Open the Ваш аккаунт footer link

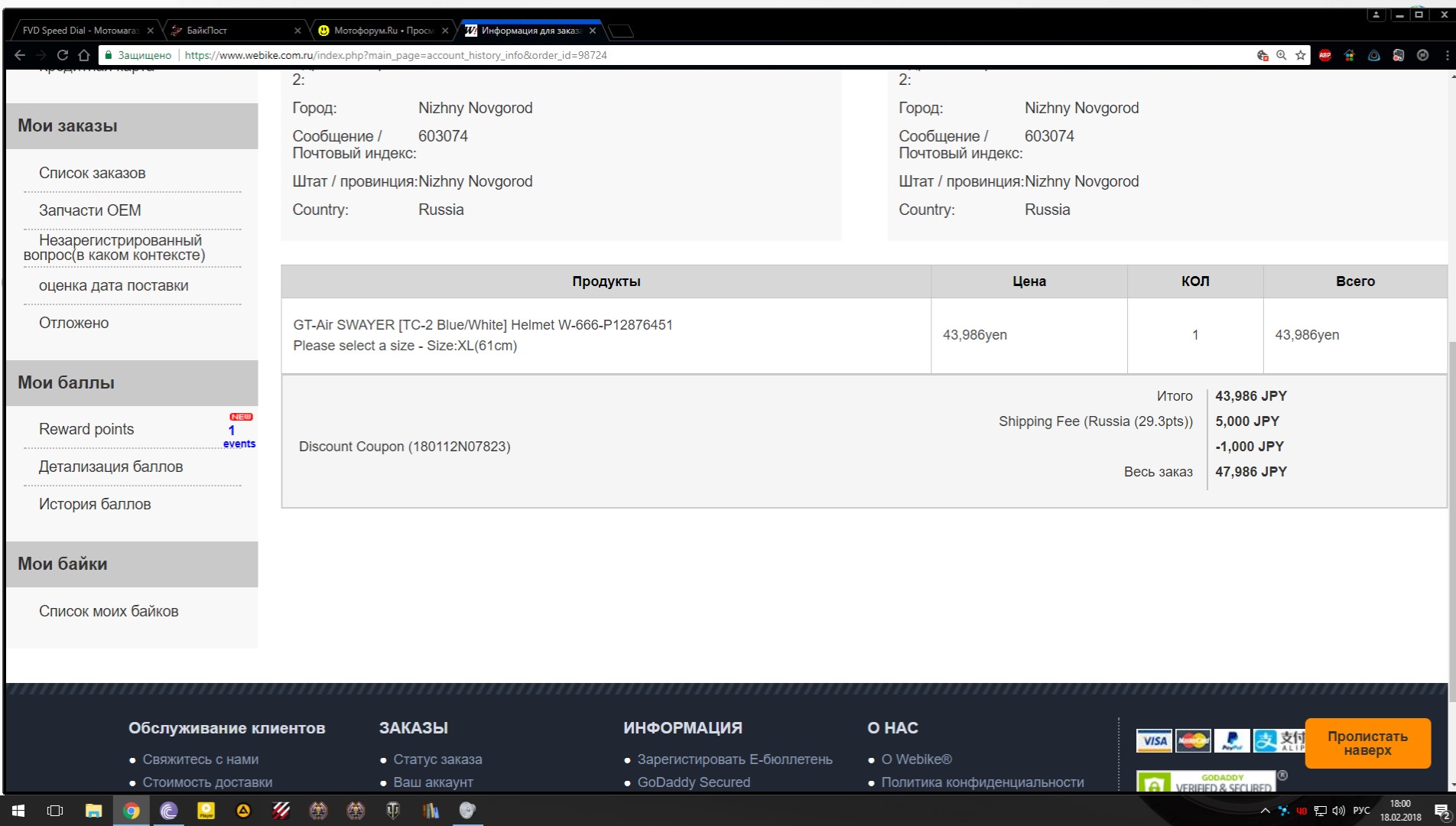click(x=434, y=782)
